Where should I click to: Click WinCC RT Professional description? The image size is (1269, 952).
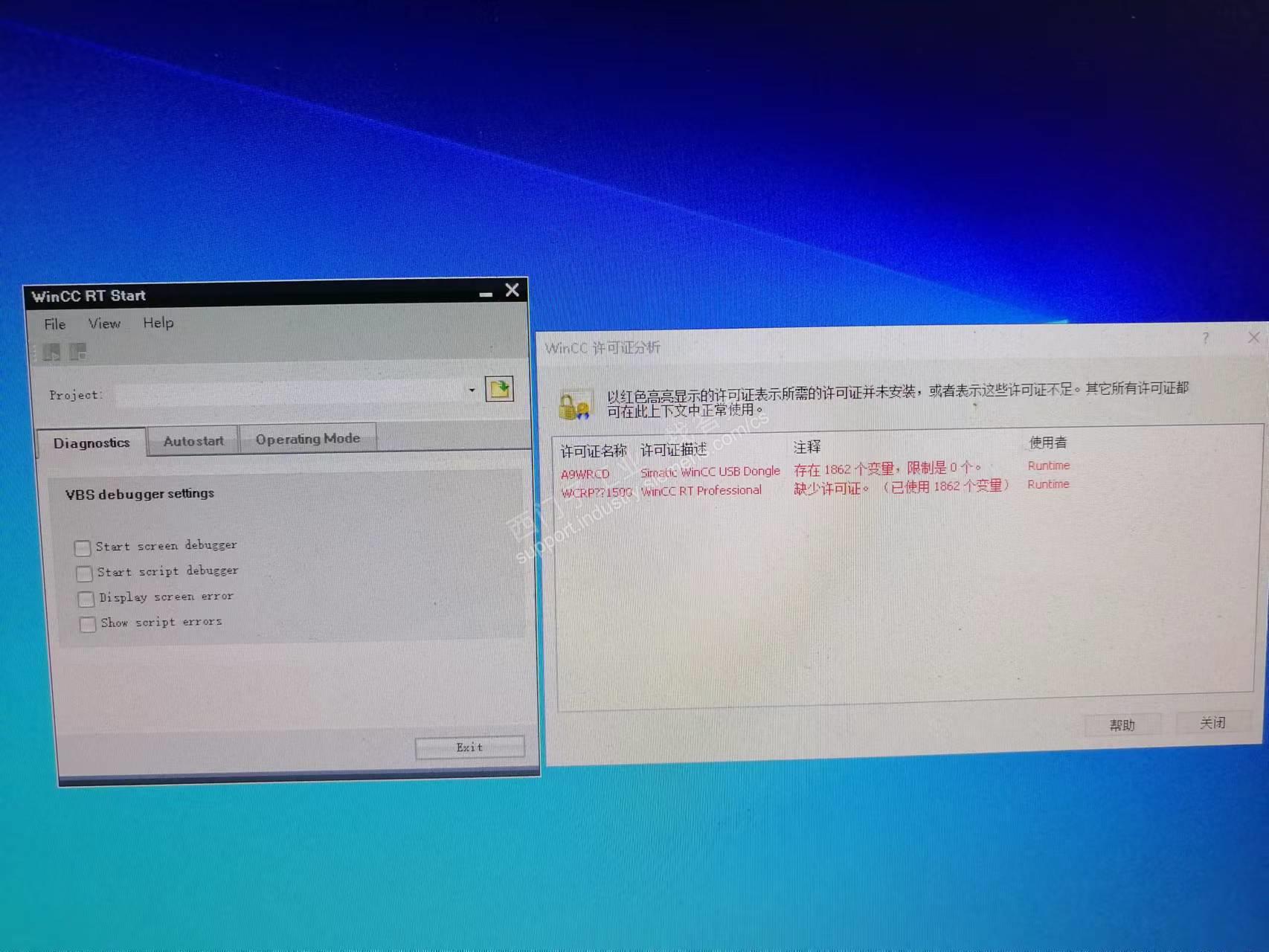point(701,491)
